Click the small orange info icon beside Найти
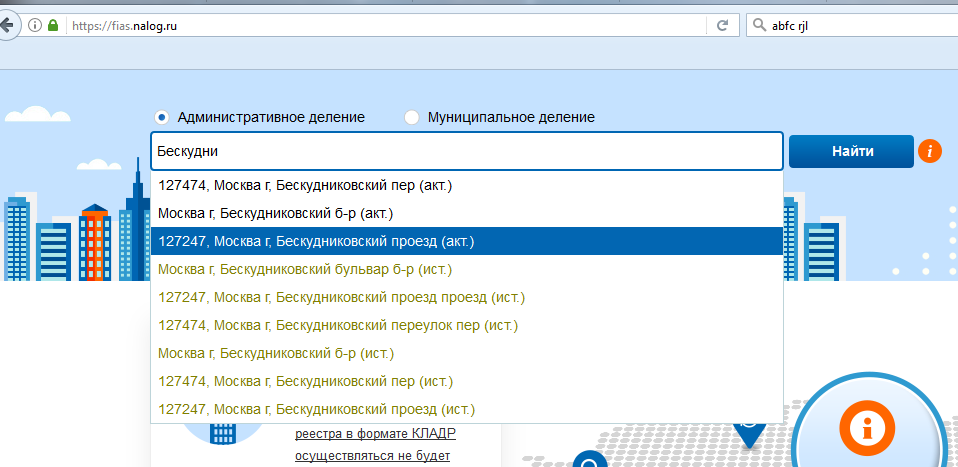The image size is (958, 467). pos(930,152)
